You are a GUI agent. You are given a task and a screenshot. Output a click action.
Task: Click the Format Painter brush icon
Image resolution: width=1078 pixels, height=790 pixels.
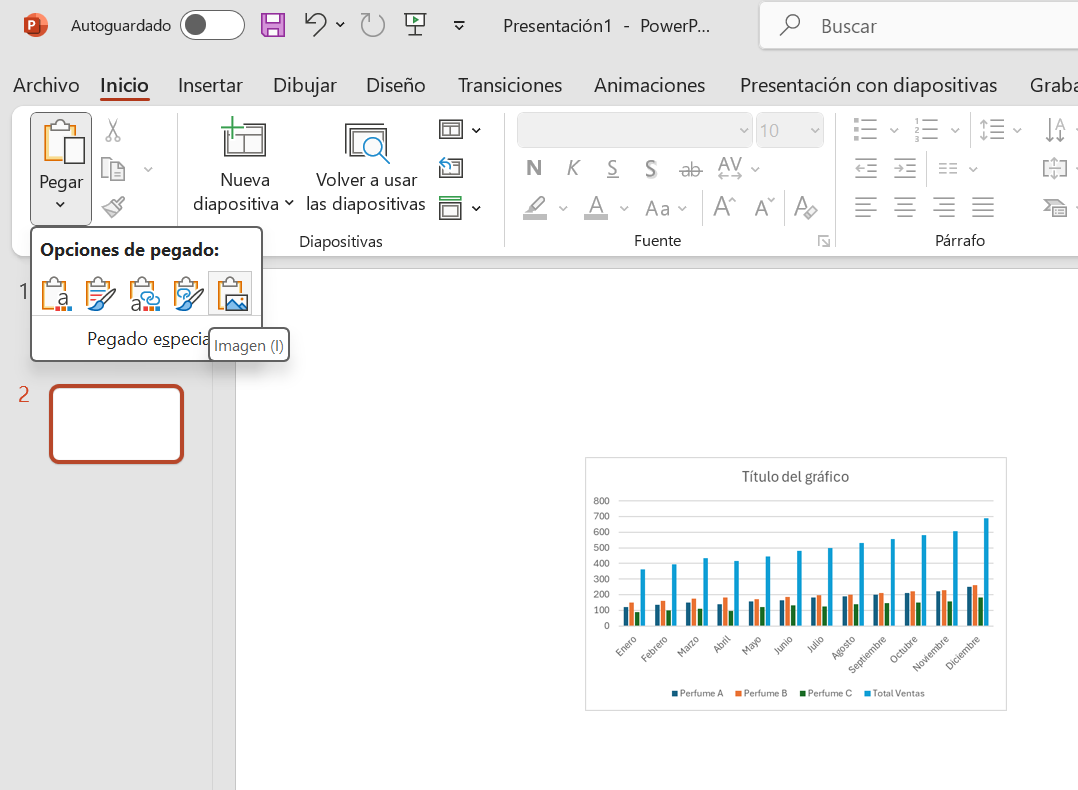coord(113,208)
